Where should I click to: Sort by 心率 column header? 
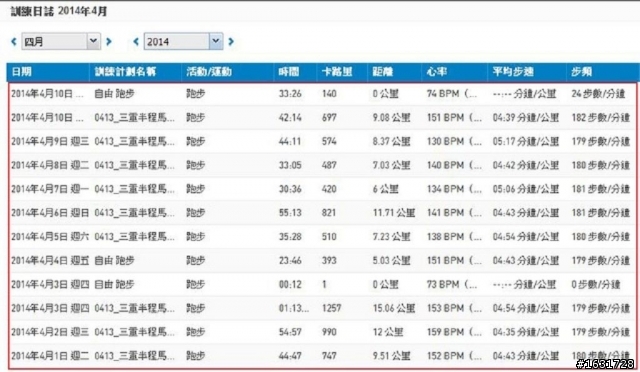437,72
